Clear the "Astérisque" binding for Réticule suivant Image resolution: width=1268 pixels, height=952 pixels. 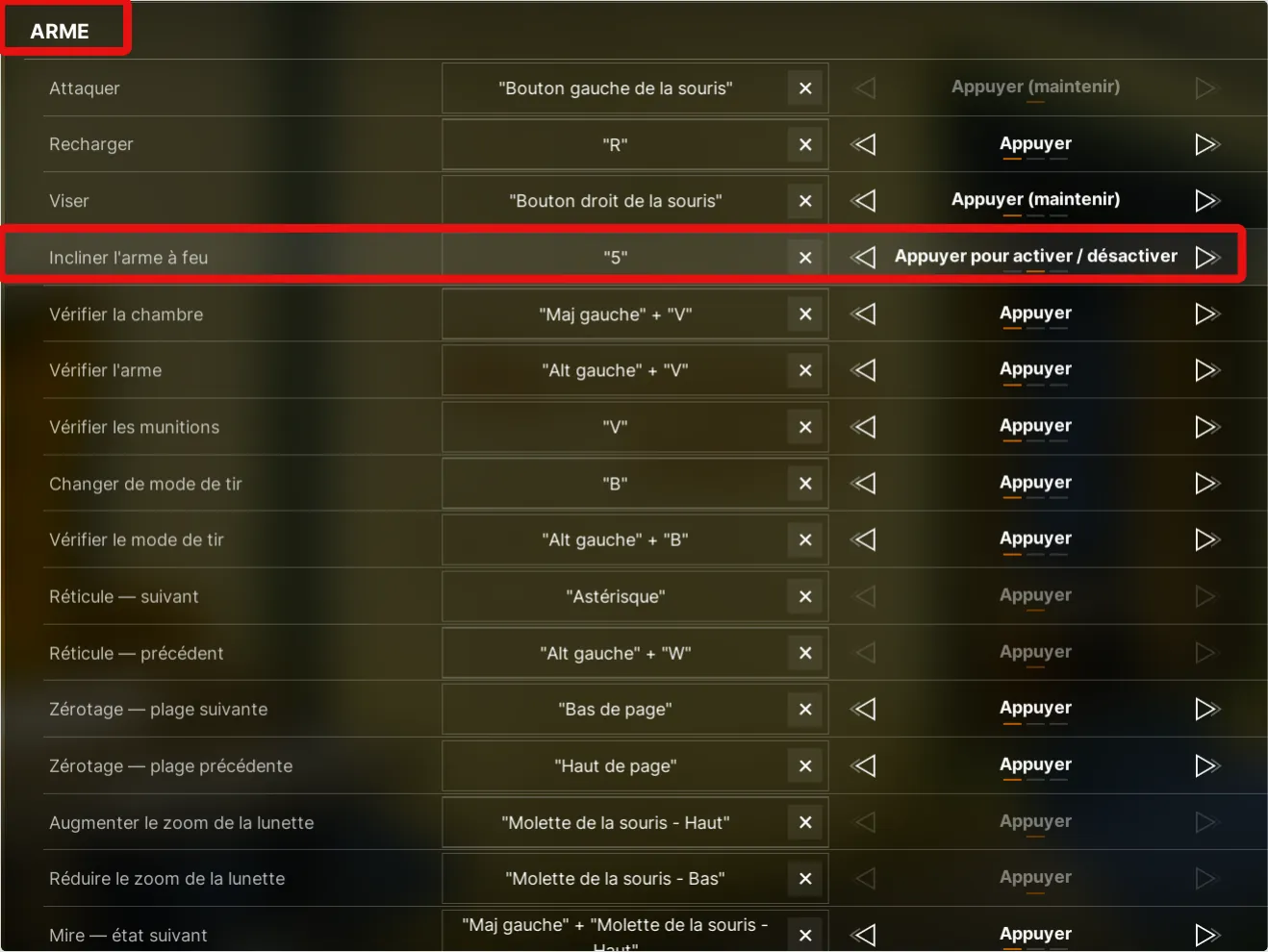(x=805, y=597)
